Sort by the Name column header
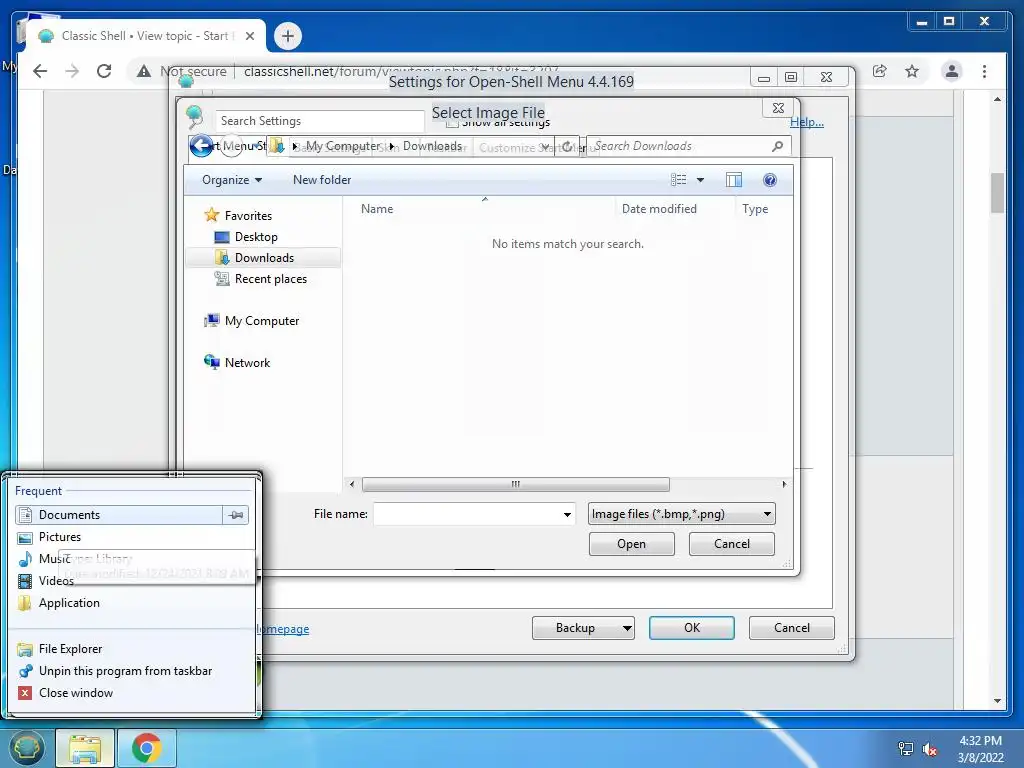1024x768 pixels. pos(377,209)
